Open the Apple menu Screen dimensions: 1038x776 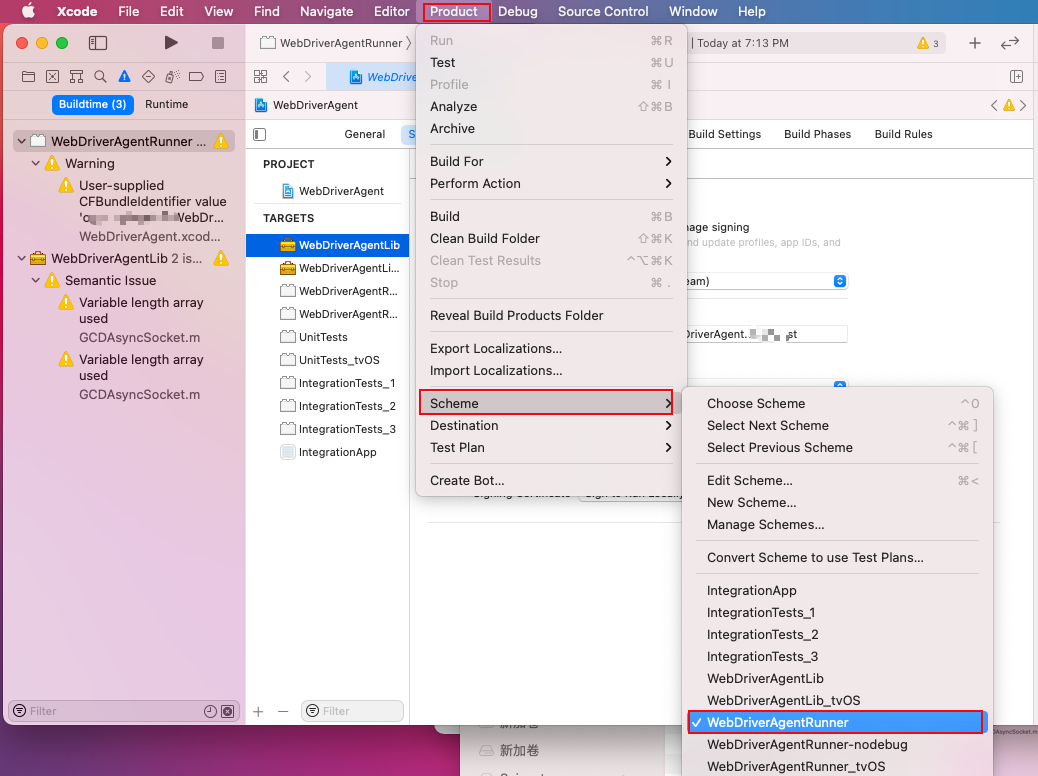click(x=28, y=11)
